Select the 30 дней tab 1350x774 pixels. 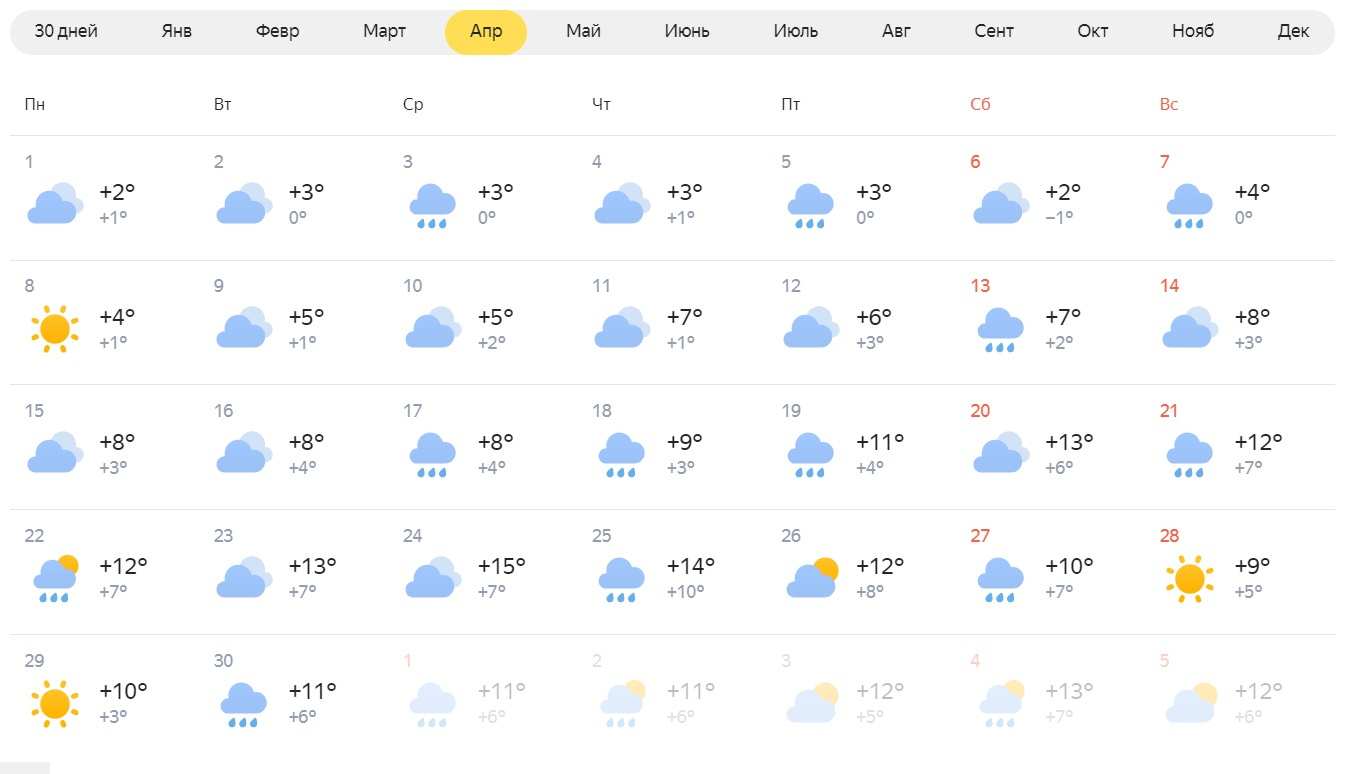(66, 31)
